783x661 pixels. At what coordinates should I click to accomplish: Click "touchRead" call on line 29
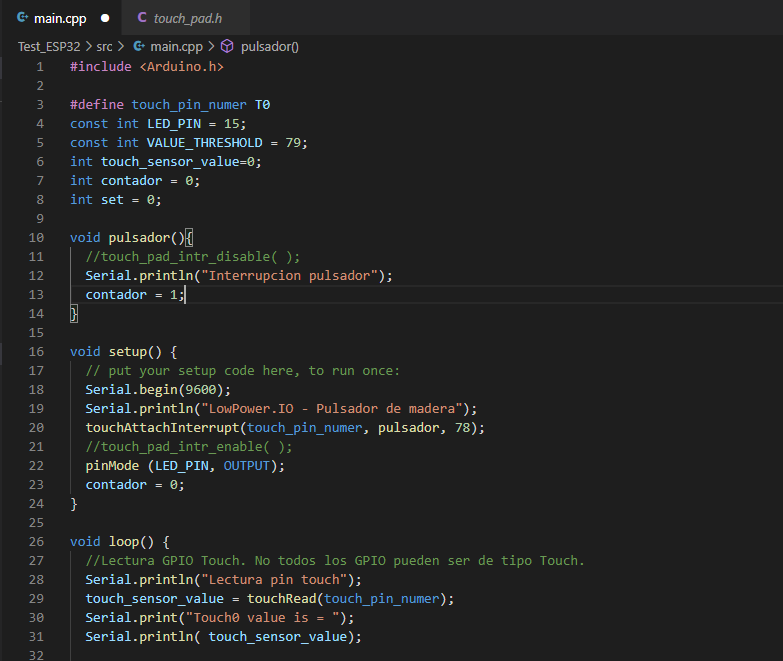click(x=282, y=599)
